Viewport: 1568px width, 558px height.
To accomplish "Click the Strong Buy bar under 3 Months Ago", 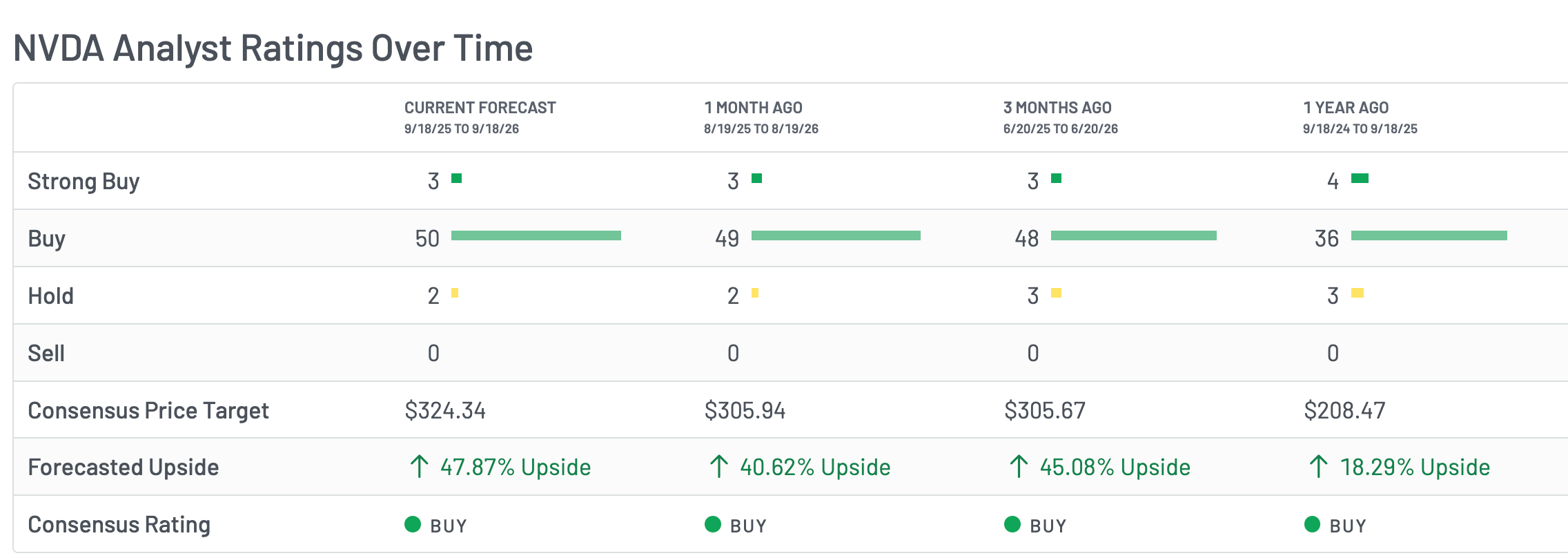I will point(1056,178).
